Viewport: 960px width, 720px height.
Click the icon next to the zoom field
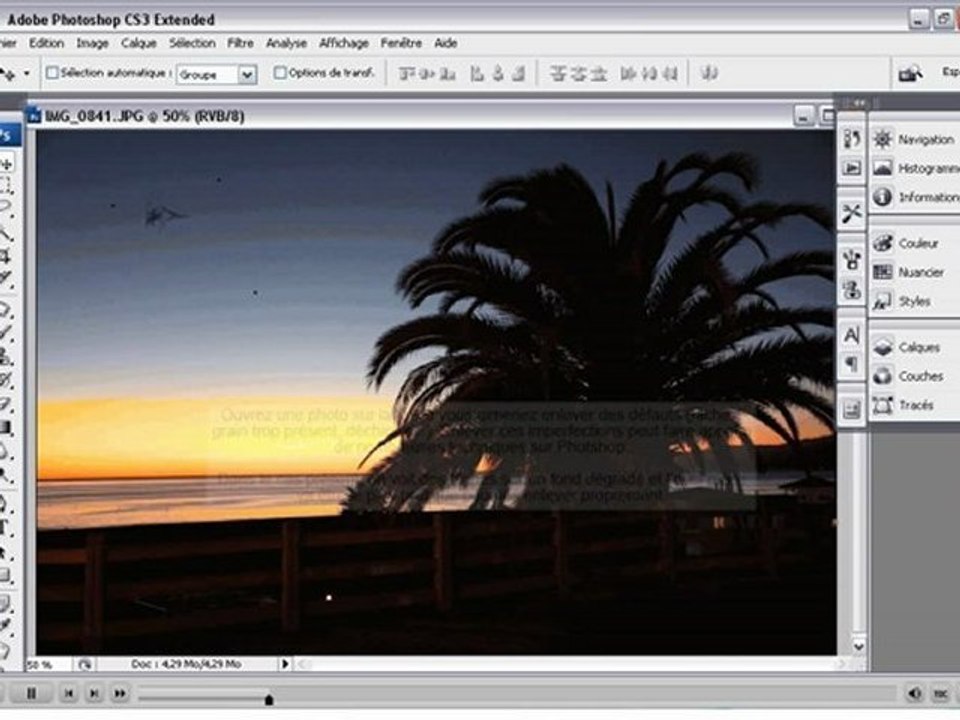tap(84, 664)
